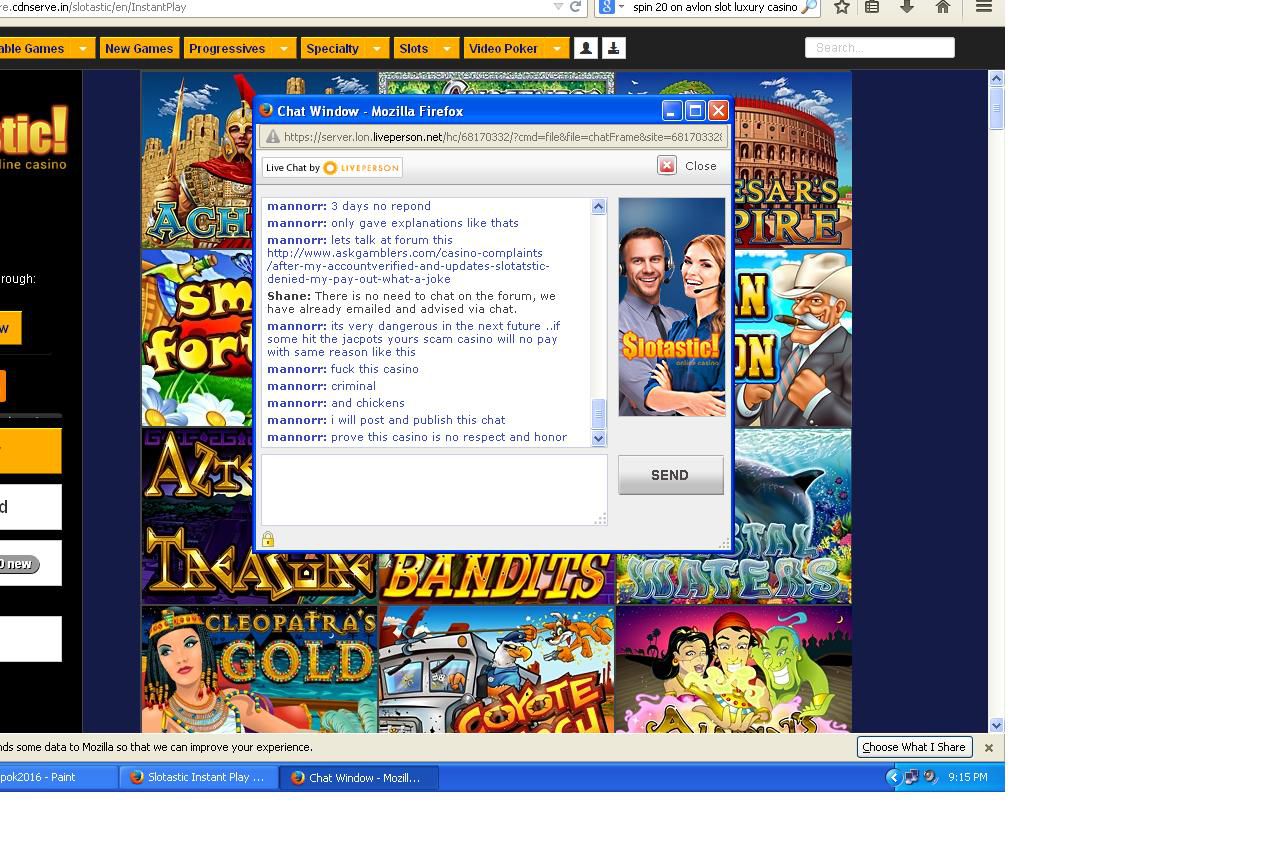Move chat transcript up with the top arrow
The image size is (1280, 864).
[x=598, y=206]
